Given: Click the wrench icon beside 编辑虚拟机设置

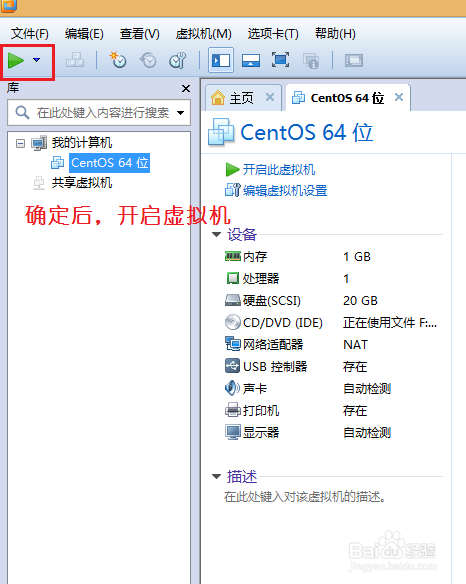Looking at the screenshot, I should [233, 190].
